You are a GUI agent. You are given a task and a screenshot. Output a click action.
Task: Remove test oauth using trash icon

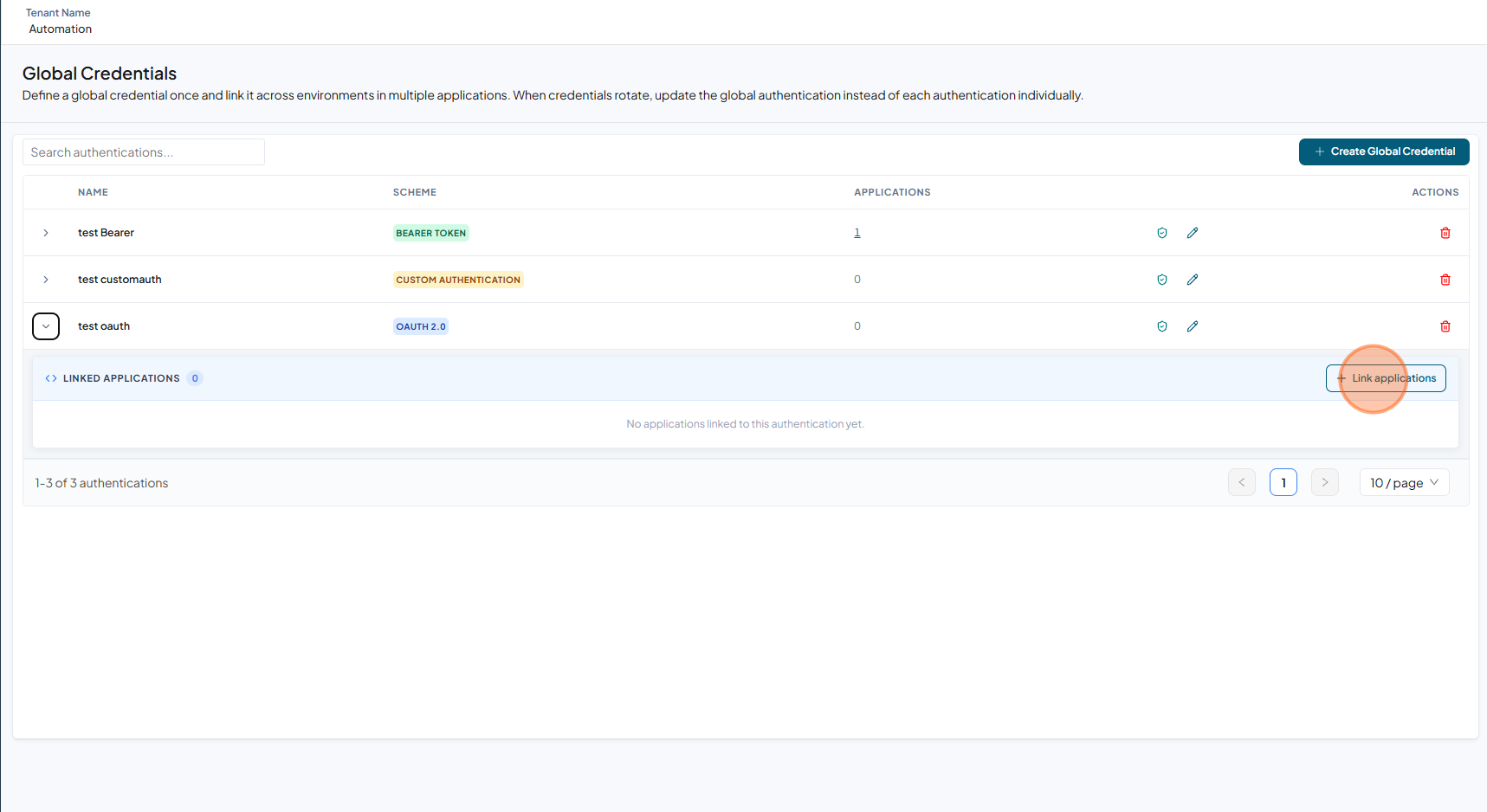pos(1445,326)
